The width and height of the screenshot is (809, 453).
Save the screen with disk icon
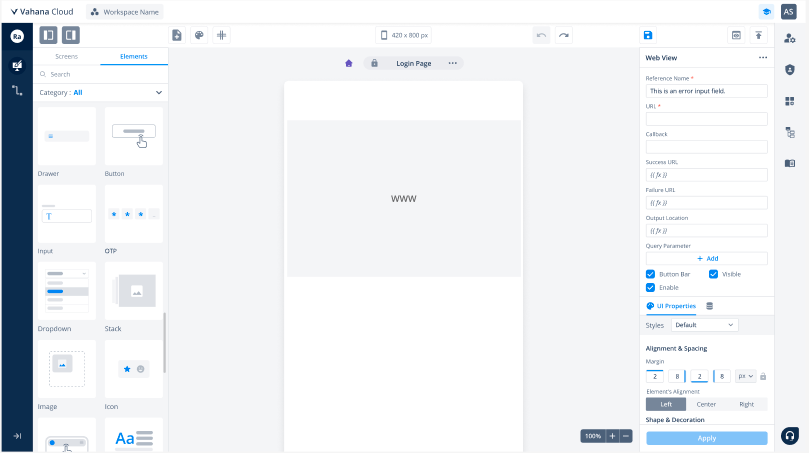[648, 35]
